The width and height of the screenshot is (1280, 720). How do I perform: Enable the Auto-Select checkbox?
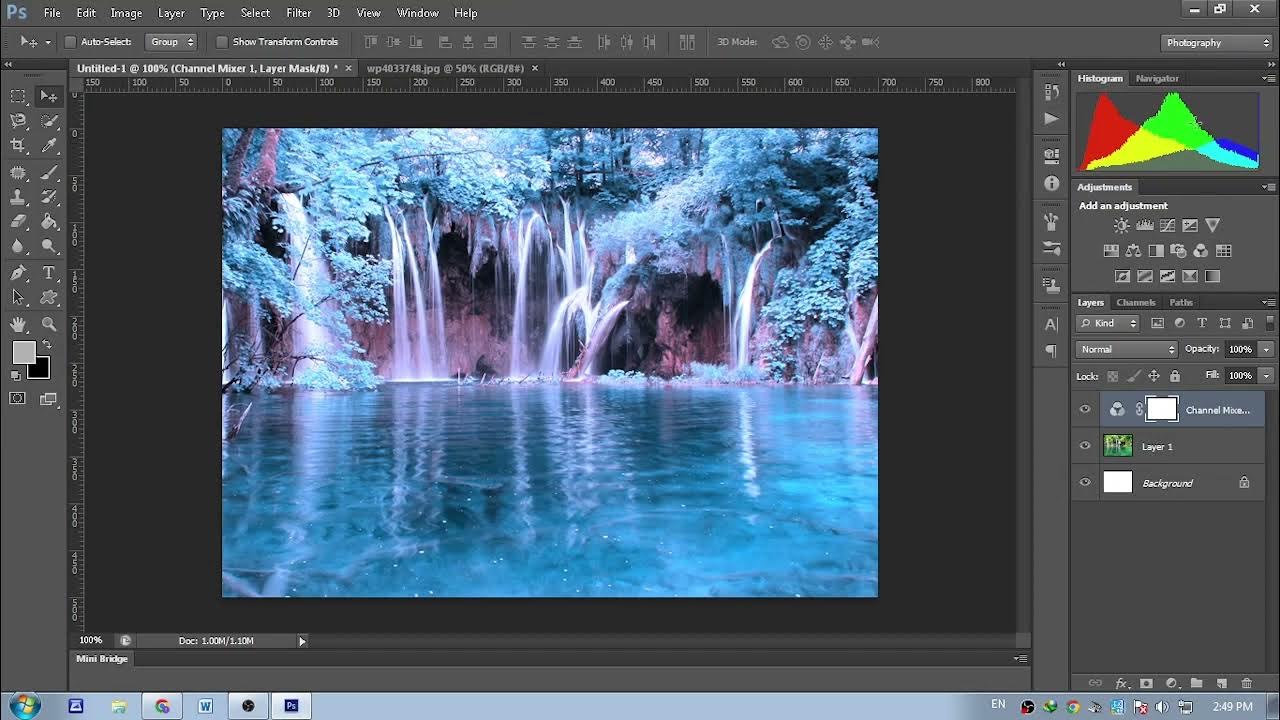[70, 42]
